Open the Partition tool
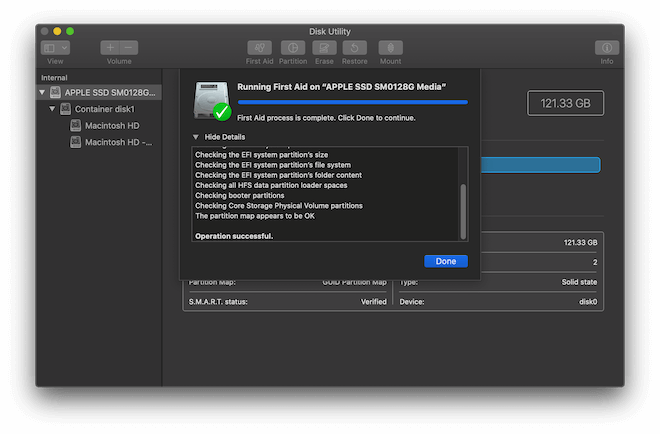The image size is (660, 434). tap(293, 48)
